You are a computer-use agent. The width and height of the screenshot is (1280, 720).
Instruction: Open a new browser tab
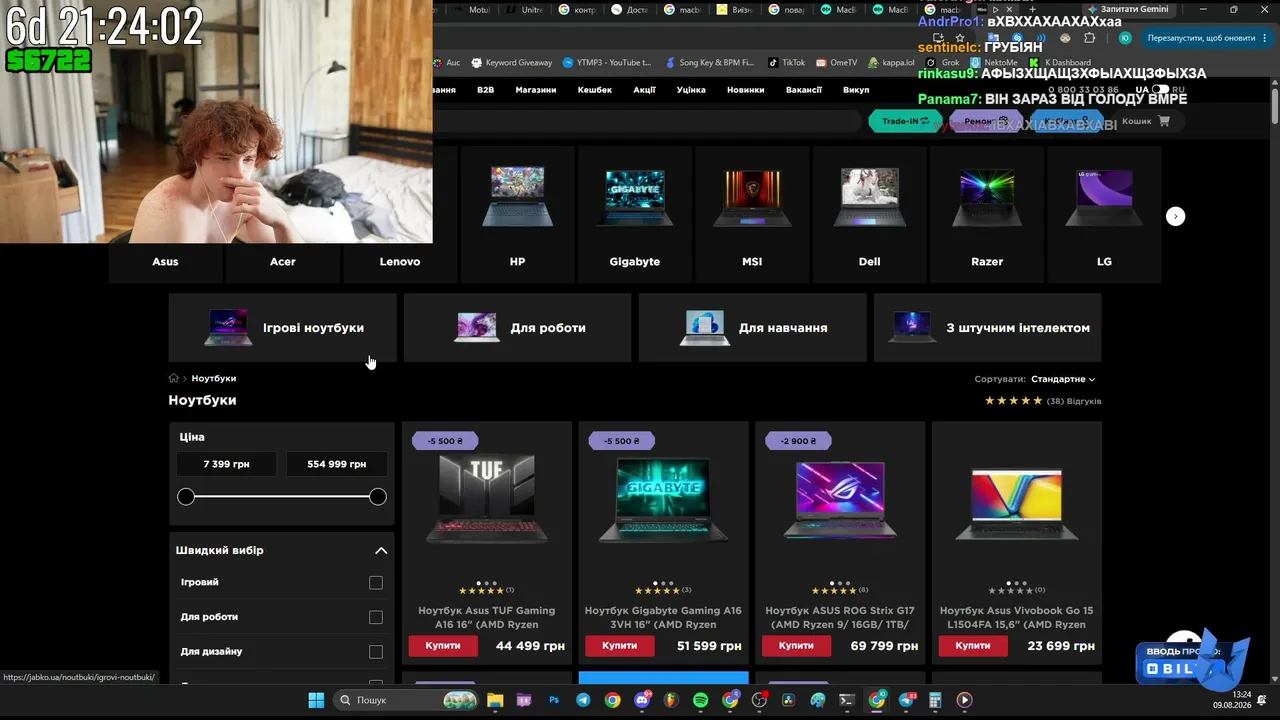[x=1031, y=10]
